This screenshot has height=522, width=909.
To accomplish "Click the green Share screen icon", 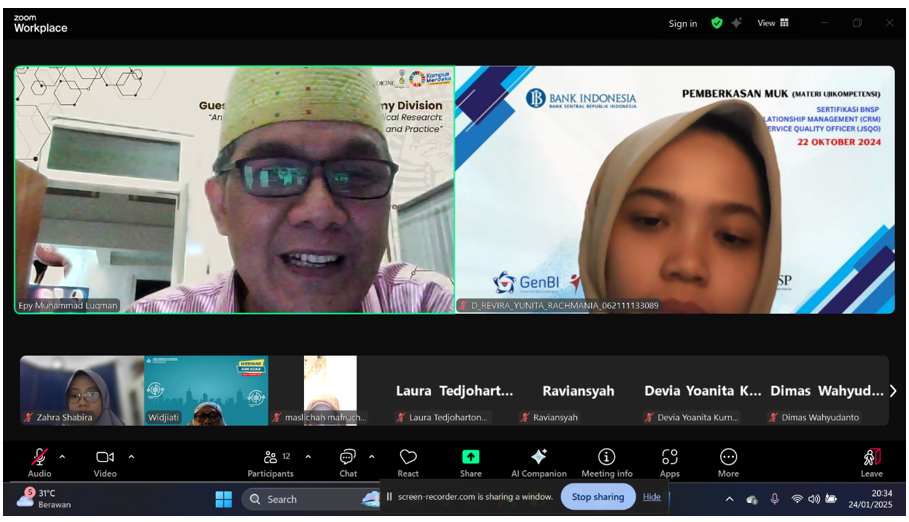I will [471, 457].
